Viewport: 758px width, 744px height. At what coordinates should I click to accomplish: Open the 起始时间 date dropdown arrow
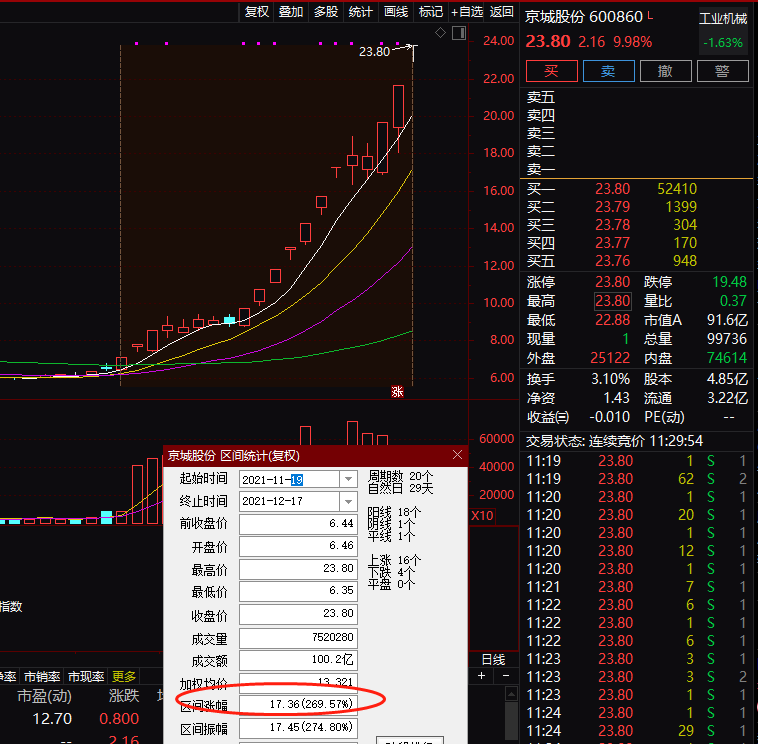348,480
